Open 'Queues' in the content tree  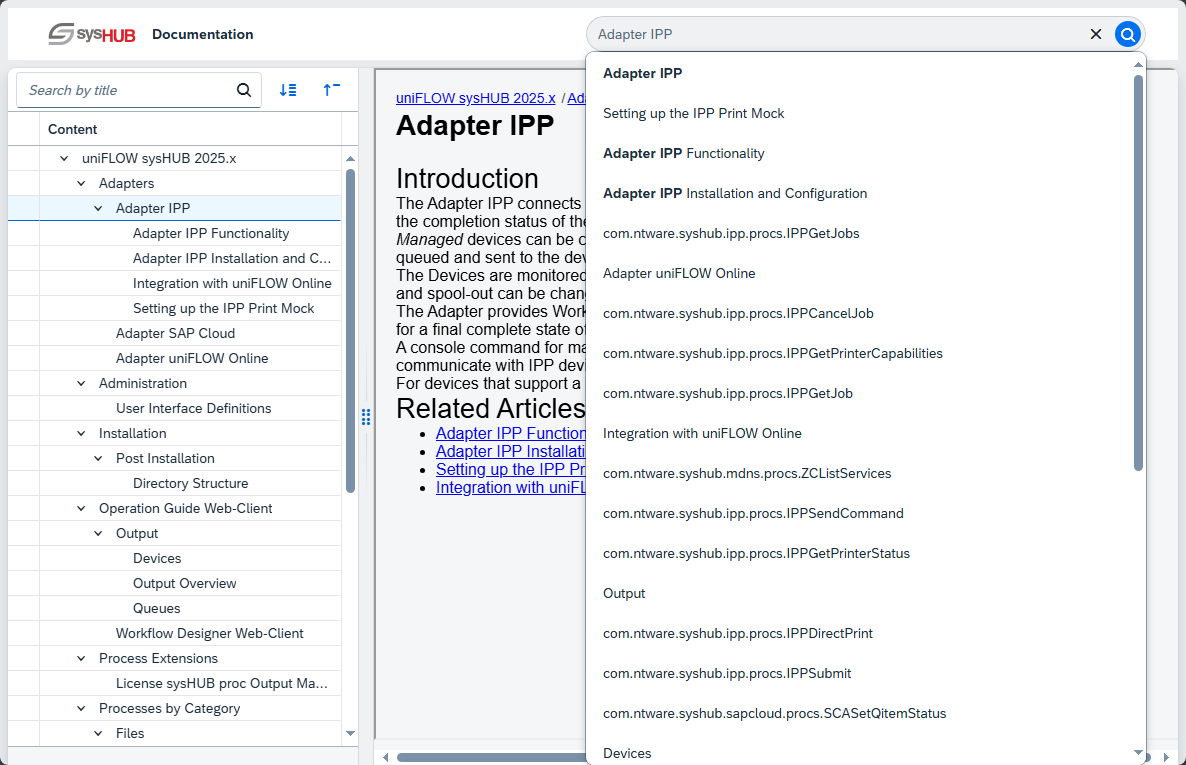pos(156,608)
